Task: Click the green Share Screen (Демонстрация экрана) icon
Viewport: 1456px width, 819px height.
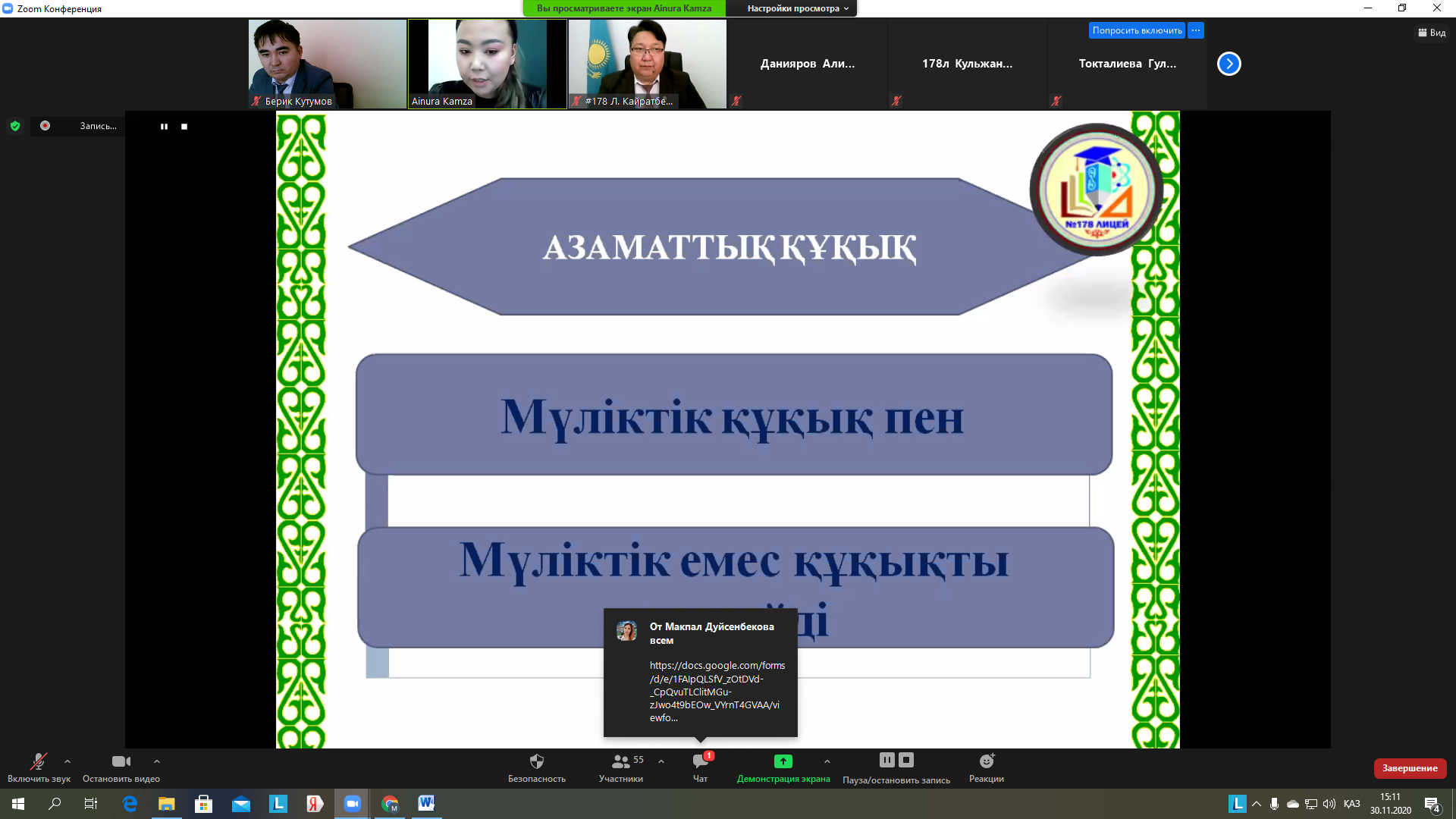Action: 783,761
